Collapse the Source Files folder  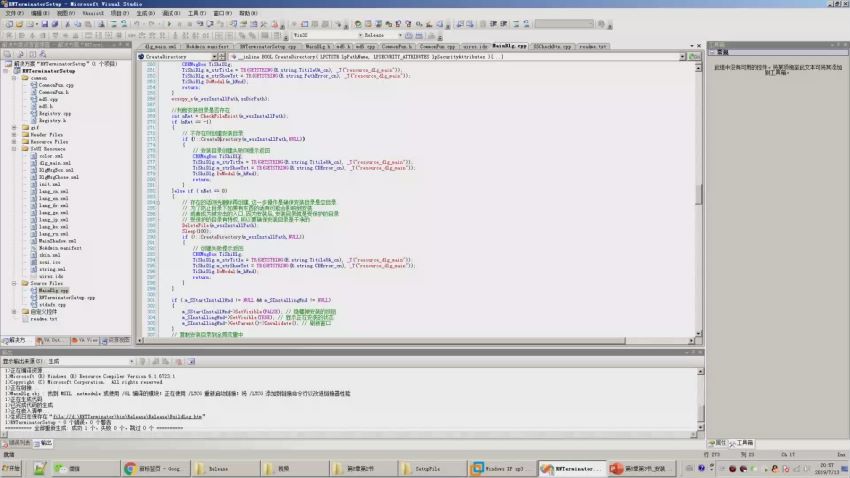coord(14,283)
